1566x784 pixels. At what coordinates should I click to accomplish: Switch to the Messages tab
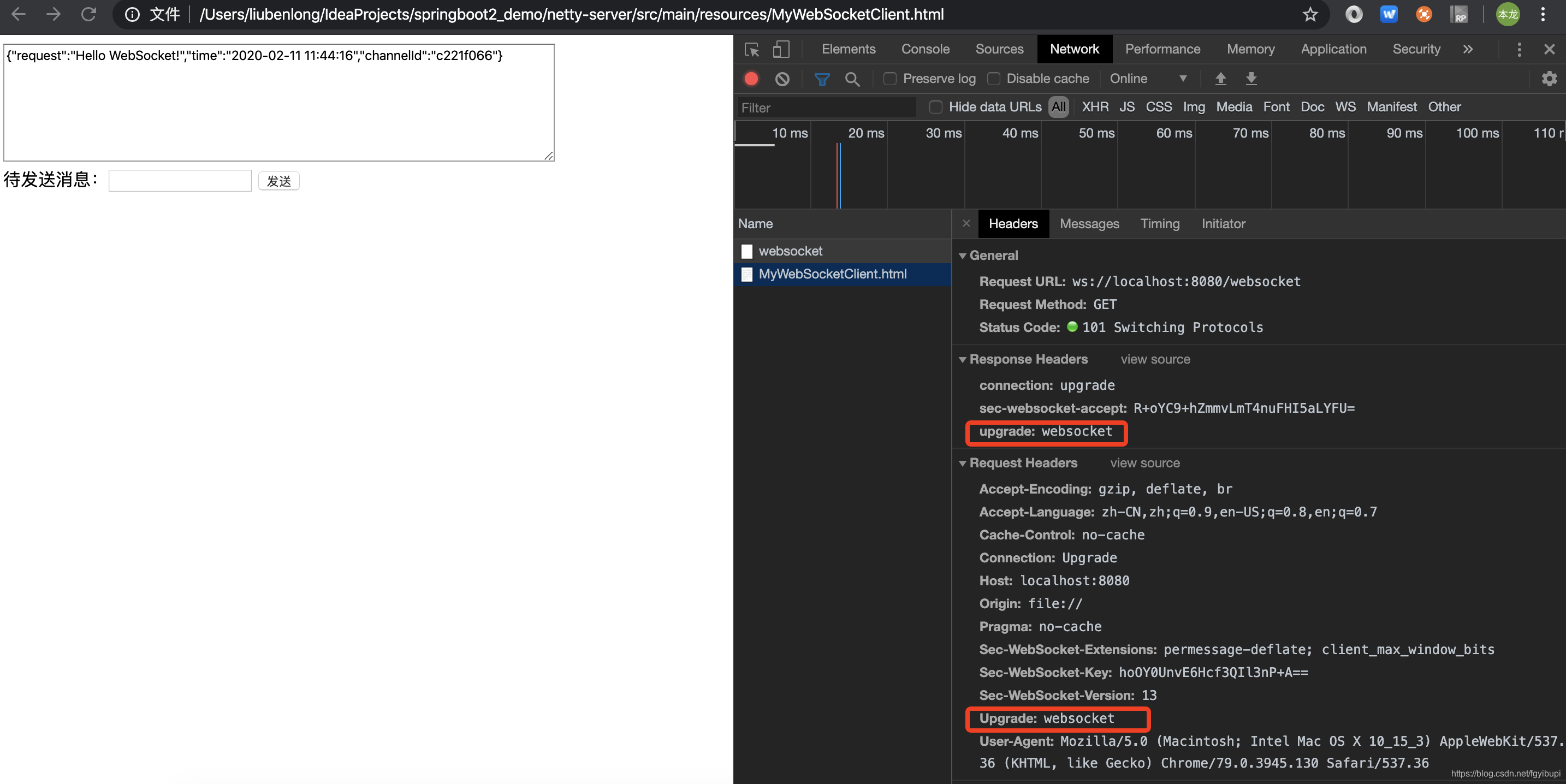1088,223
